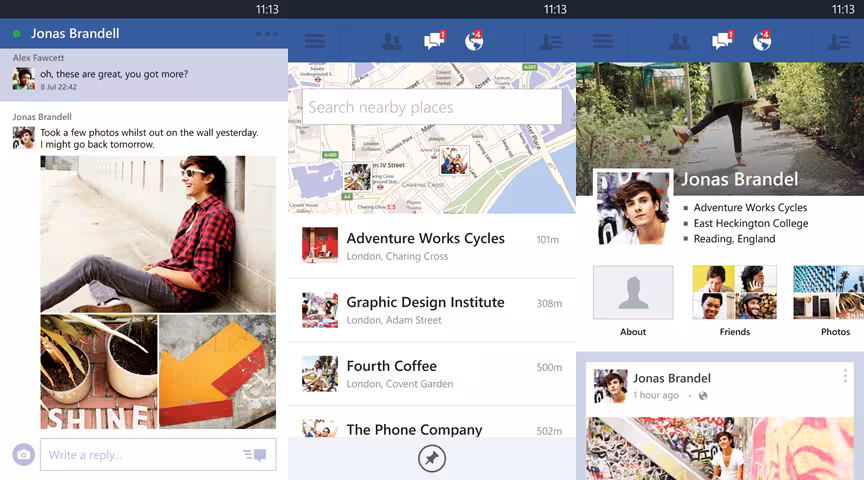Open the Fourth Coffee thumbnail
This screenshot has height=480, width=864.
click(x=320, y=374)
